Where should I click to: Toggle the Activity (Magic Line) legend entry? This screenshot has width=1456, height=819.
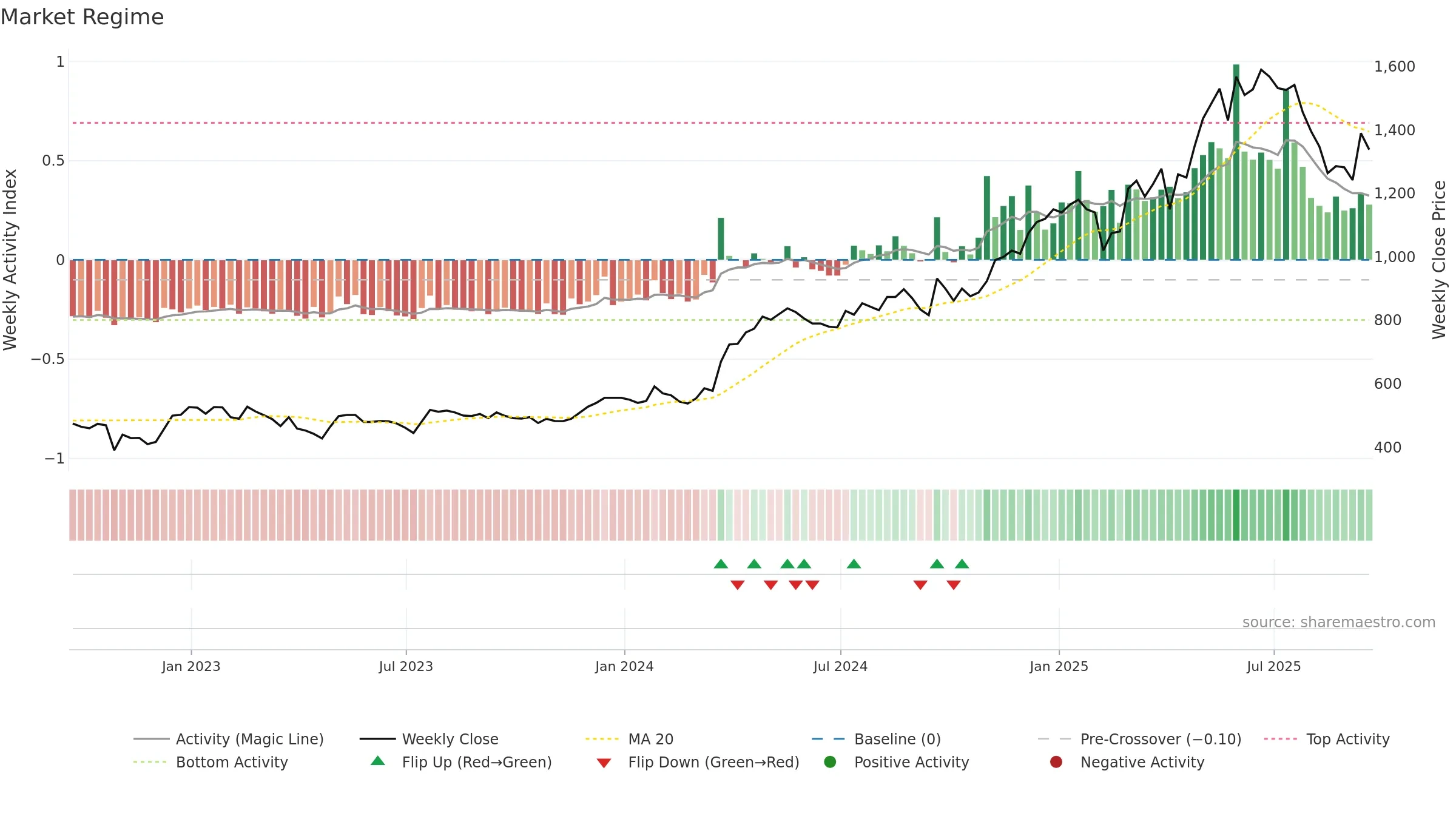229,739
